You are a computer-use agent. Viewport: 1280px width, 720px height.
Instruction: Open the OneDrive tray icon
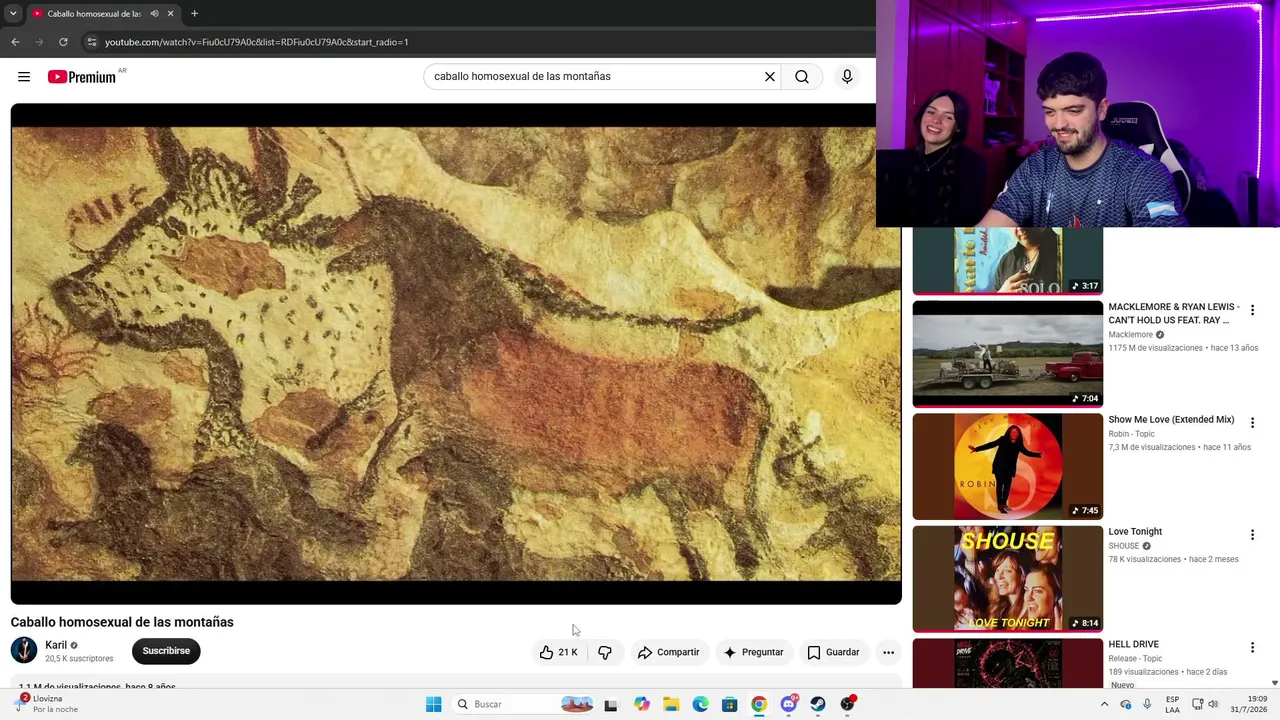coord(1126,704)
